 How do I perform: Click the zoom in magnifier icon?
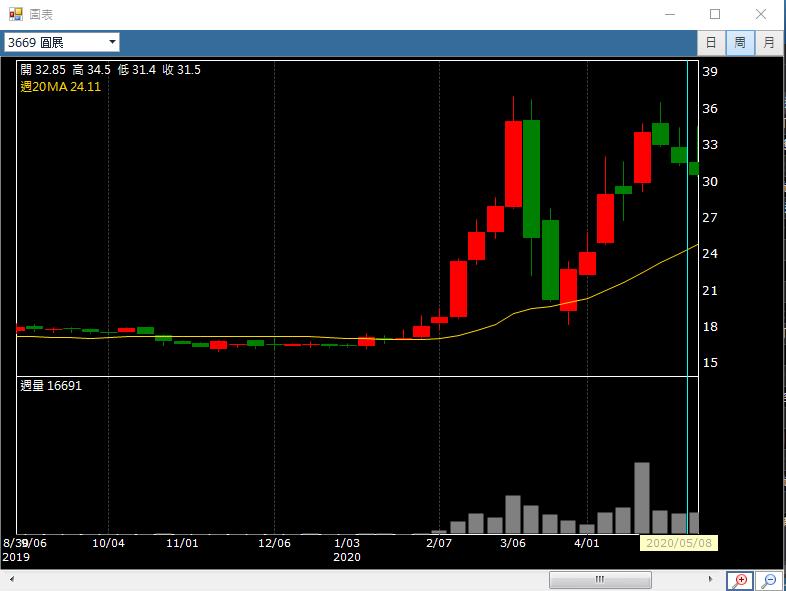pyautogui.click(x=740, y=580)
